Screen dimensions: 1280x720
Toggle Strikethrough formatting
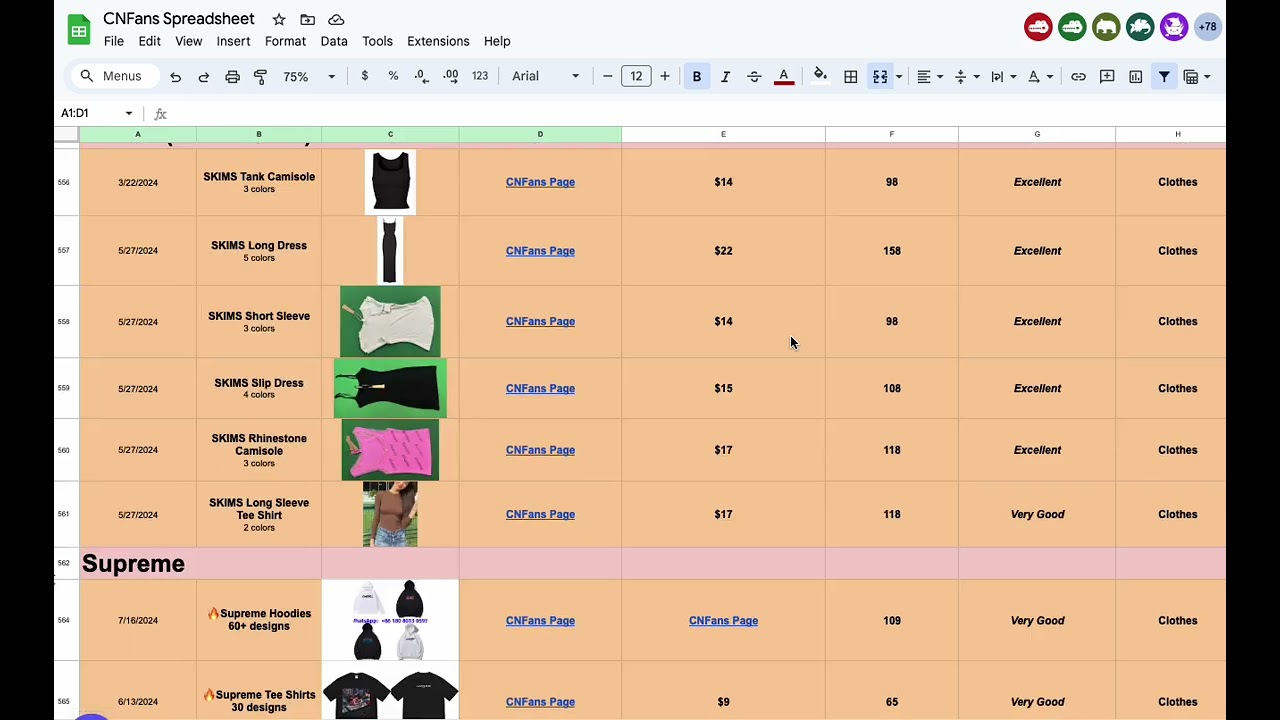[754, 77]
